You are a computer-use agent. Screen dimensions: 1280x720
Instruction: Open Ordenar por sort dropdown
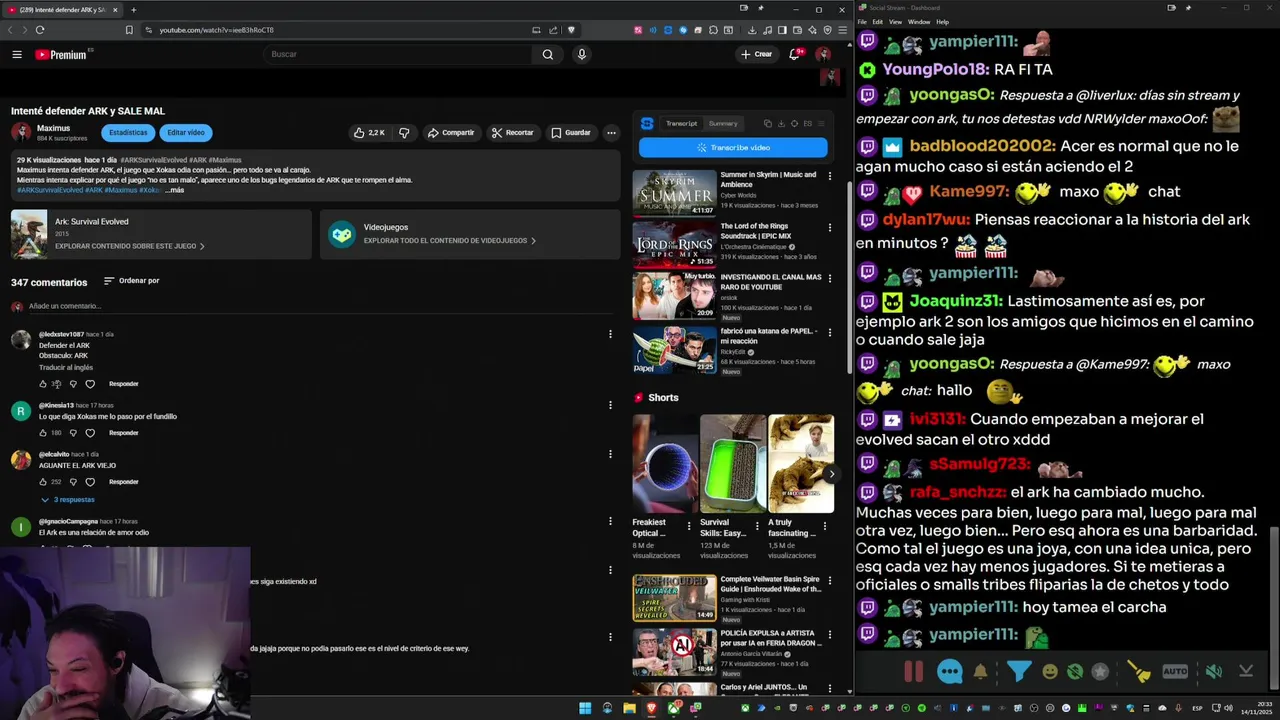(131, 281)
